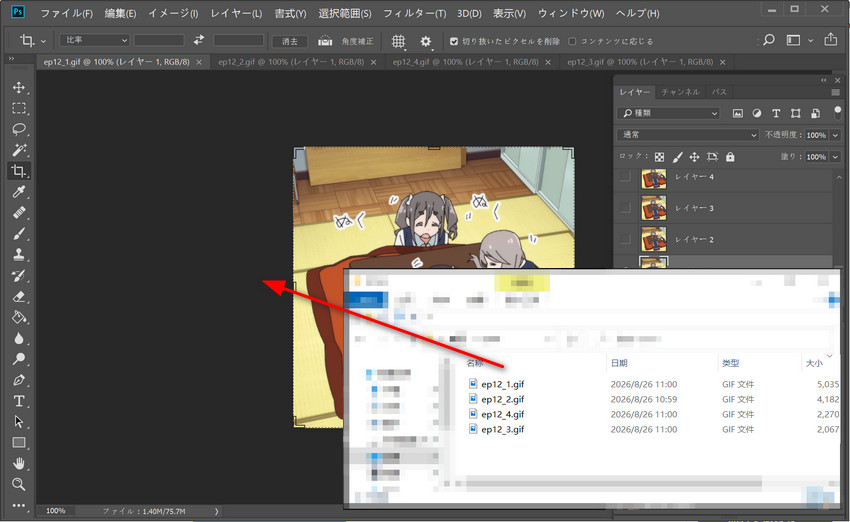This screenshot has width=850, height=522.
Task: Open the フィルター(T) menu
Action: (415, 14)
